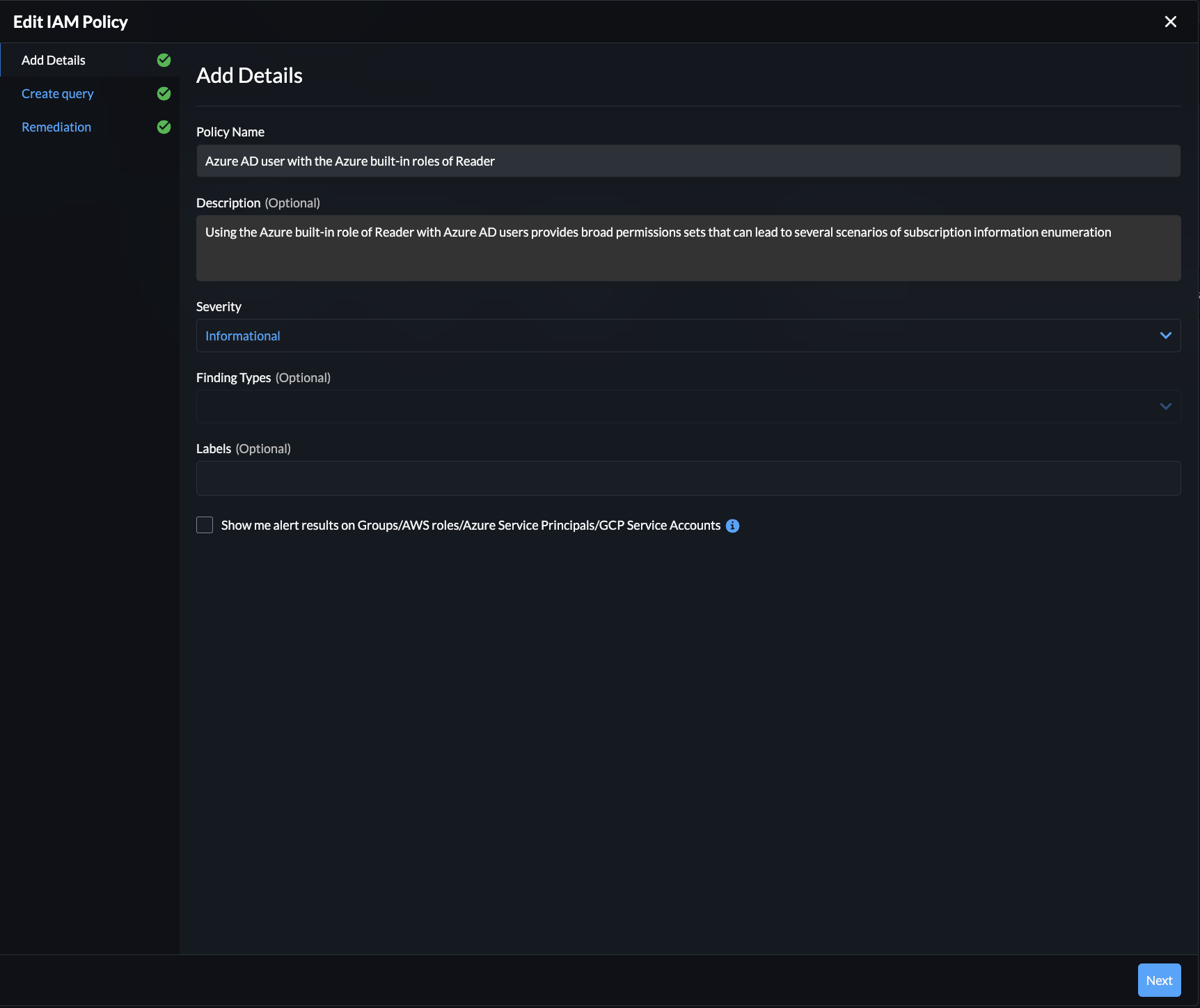
Task: Click the Add Details page heading
Action: [249, 76]
